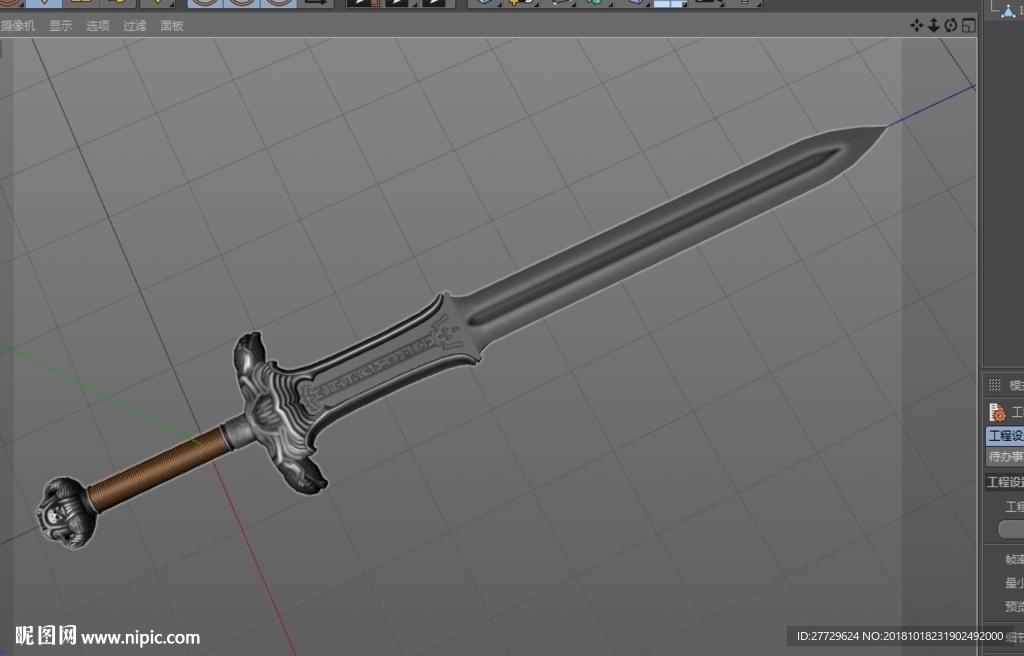This screenshot has width=1024, height=656.
Task: Switch to the 待办事项 tab
Action: (1005, 457)
